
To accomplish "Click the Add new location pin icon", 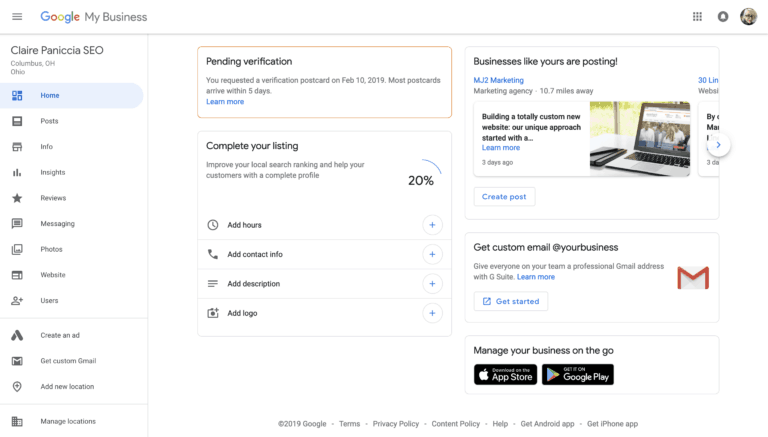I will click(x=17, y=387).
